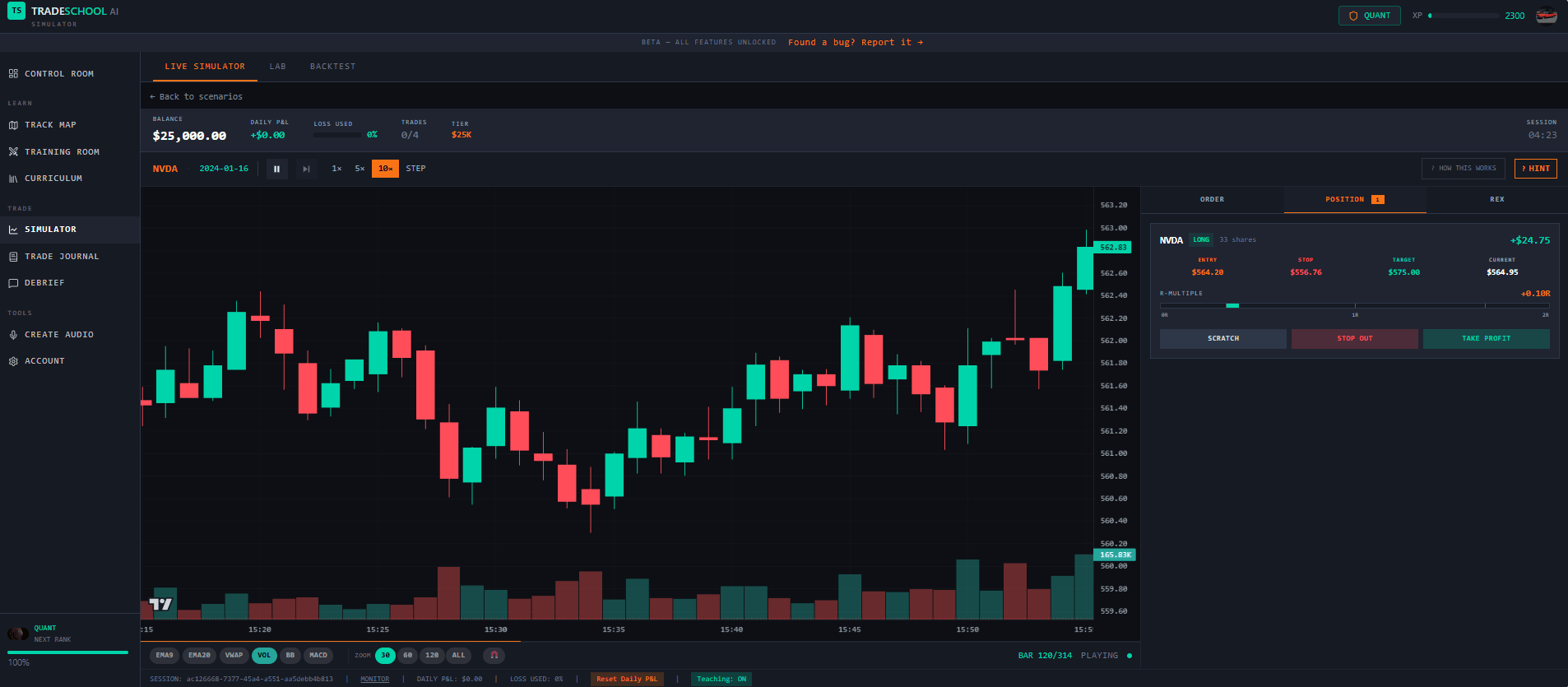The height and width of the screenshot is (687, 1568).
Task: Toggle the EMA20 indicator
Action: 199,656
